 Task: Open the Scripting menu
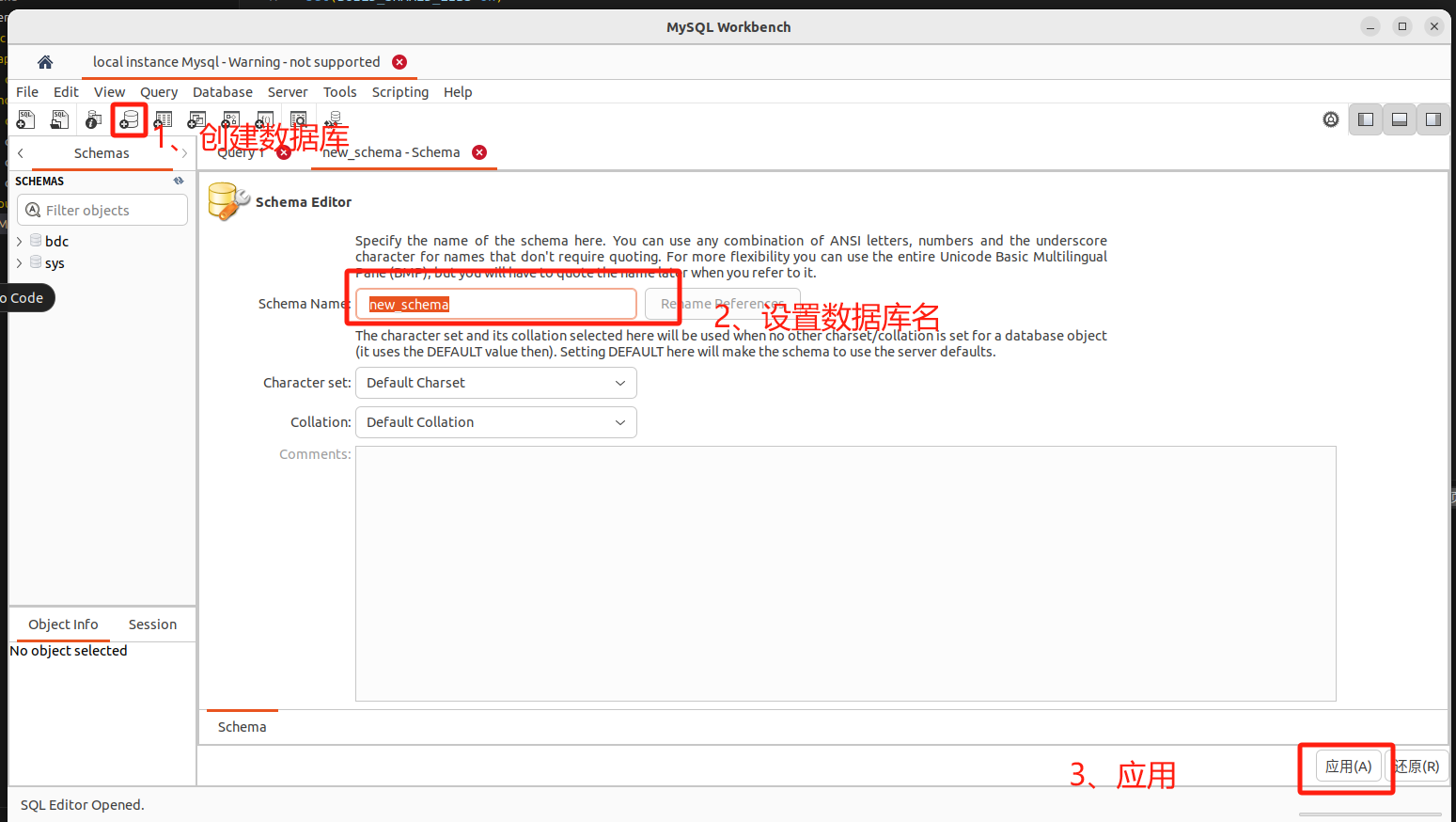point(400,92)
